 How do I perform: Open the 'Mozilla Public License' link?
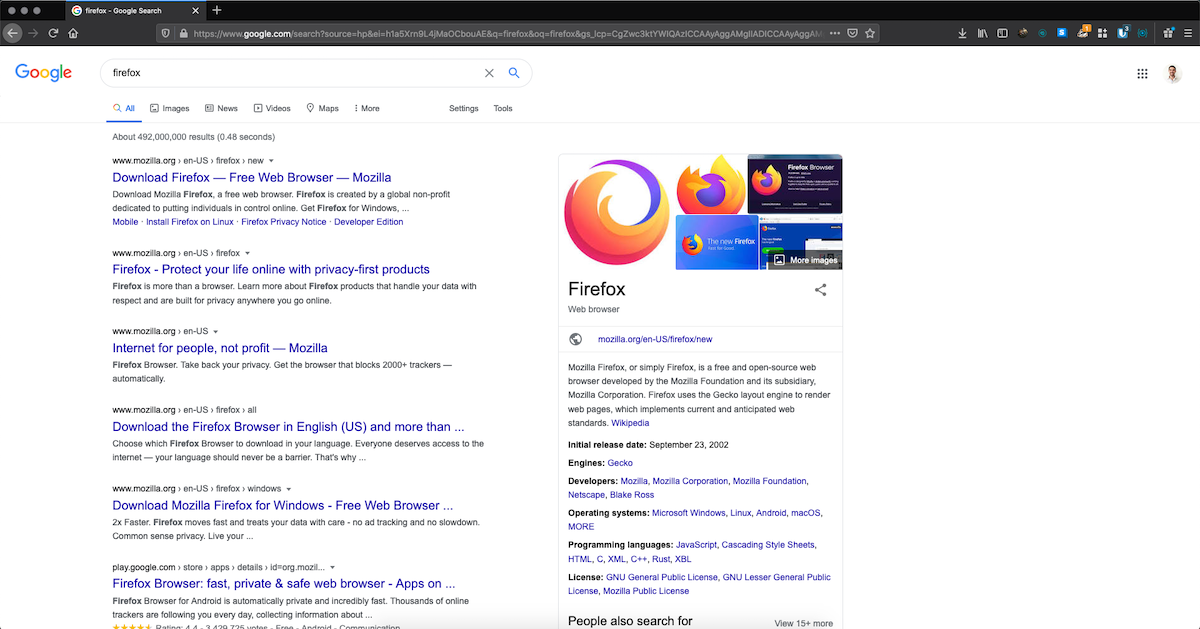[x=647, y=591]
